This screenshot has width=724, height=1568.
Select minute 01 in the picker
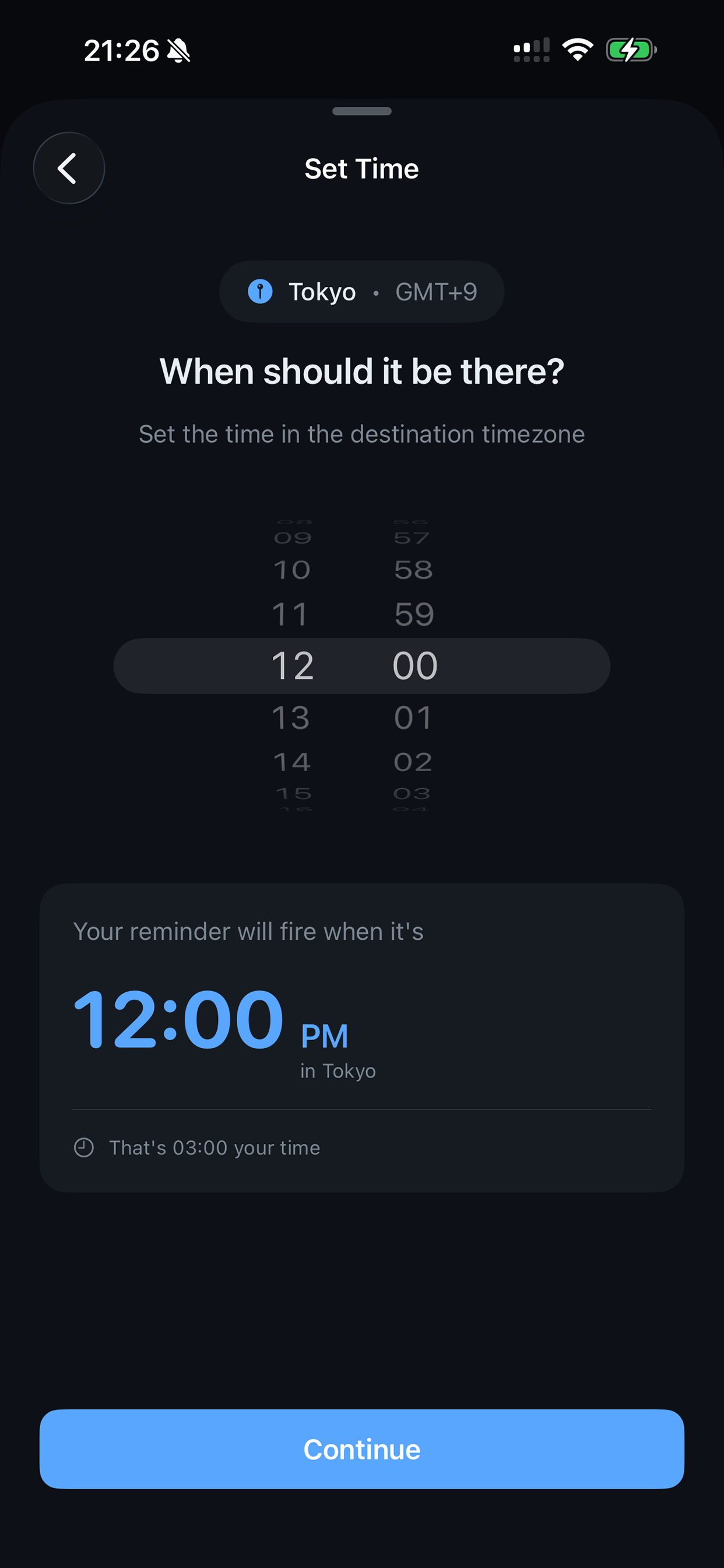(414, 717)
